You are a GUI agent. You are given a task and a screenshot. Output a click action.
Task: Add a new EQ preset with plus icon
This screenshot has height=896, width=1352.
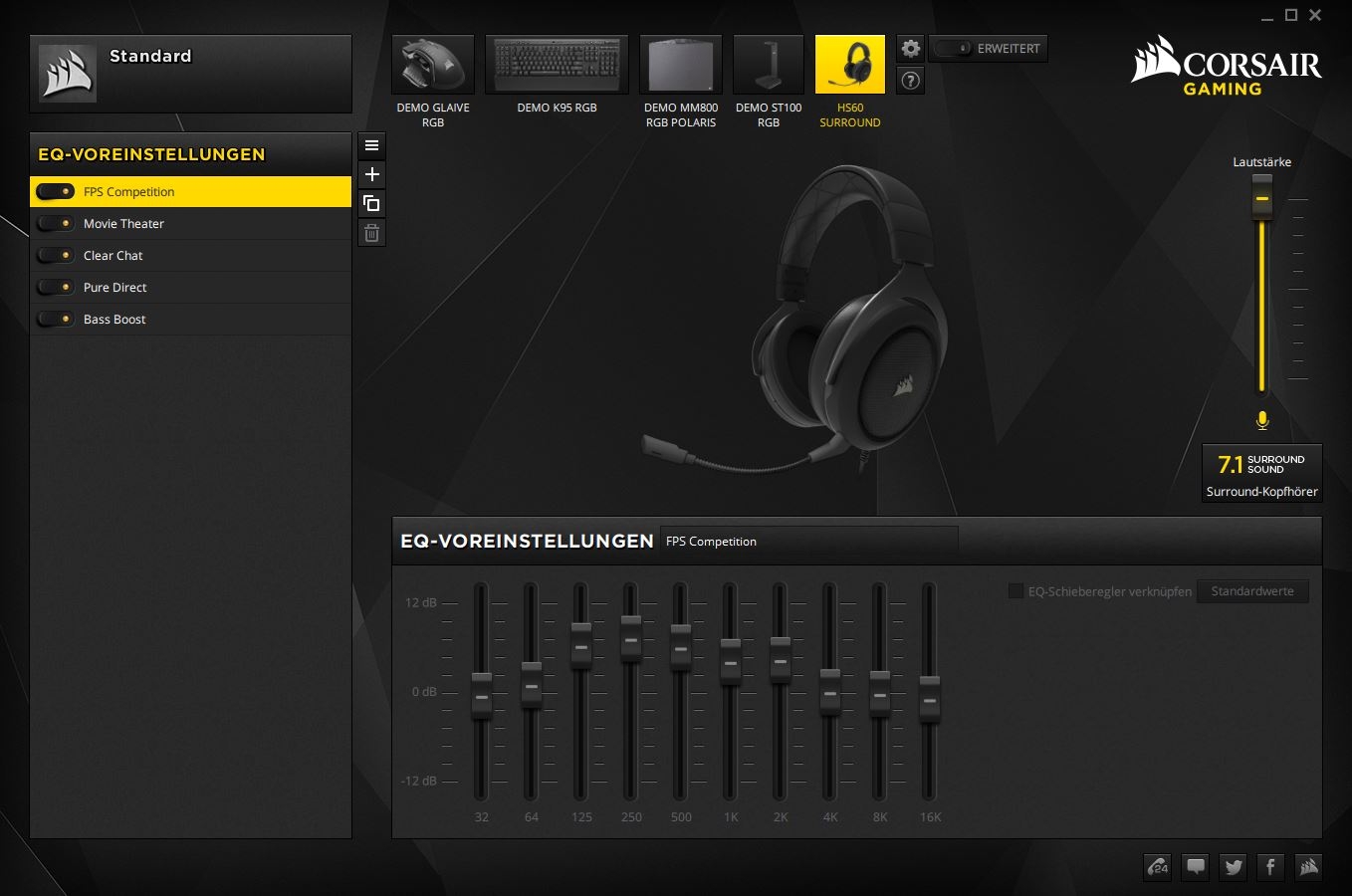coord(371,174)
